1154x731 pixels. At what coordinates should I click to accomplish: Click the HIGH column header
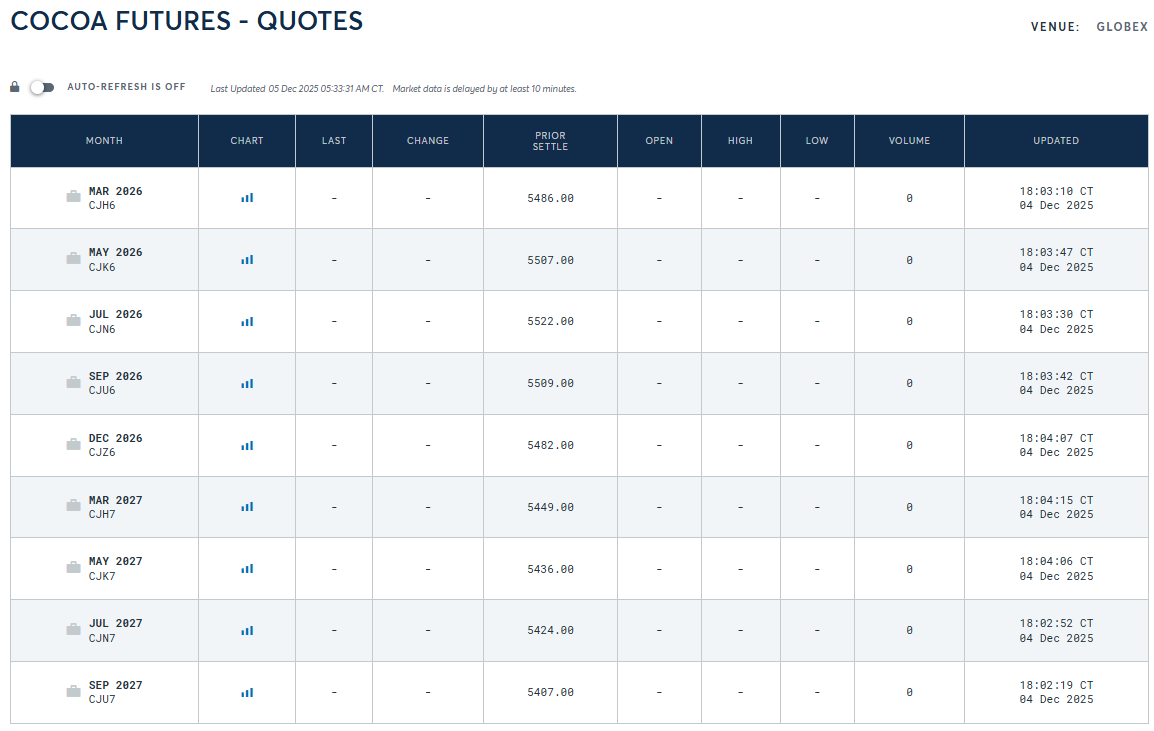(x=740, y=141)
